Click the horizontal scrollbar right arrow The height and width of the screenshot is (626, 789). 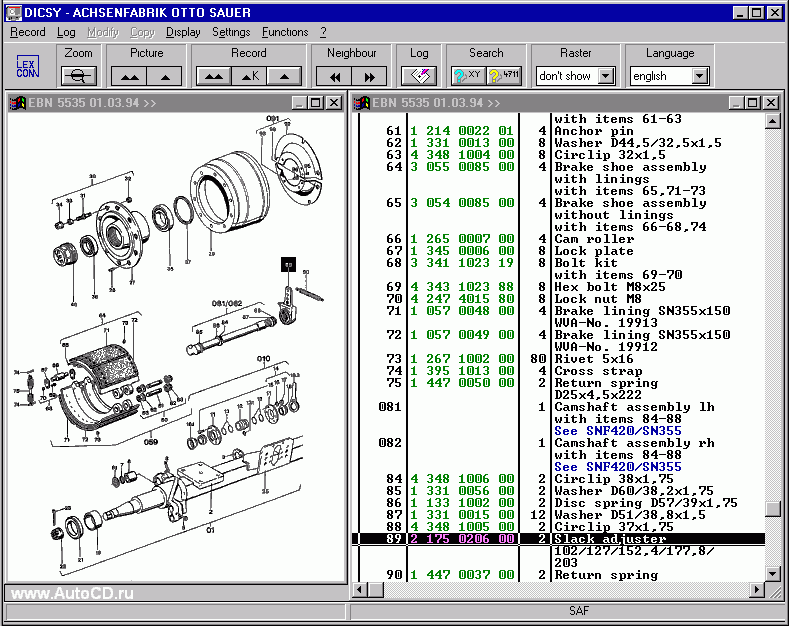[x=757, y=589]
